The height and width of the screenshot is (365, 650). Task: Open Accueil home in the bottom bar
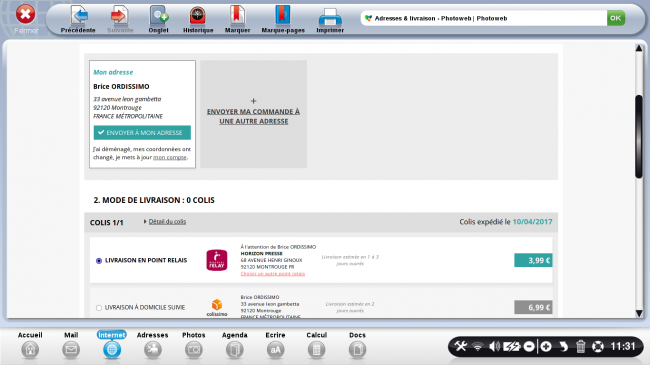tap(30, 345)
